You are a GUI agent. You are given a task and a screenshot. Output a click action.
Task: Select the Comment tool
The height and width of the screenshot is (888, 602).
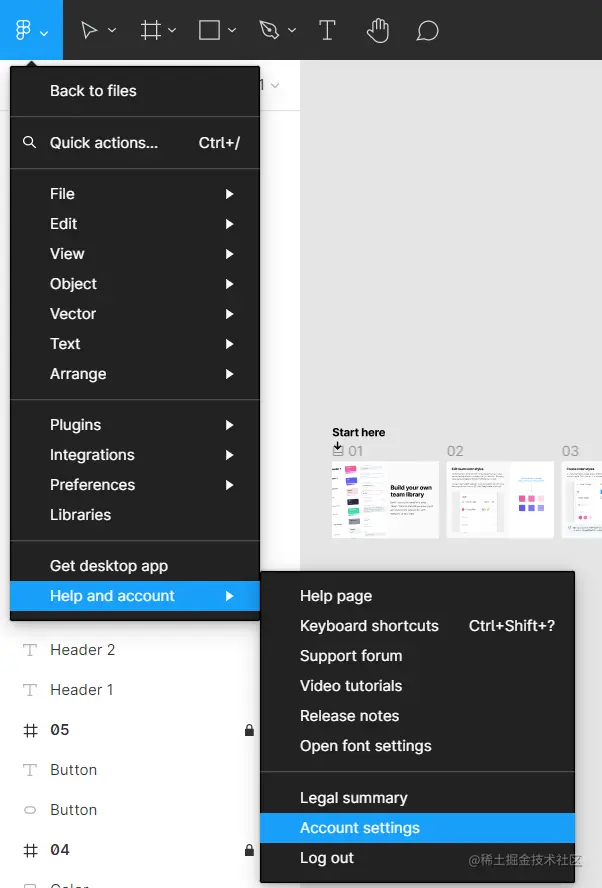coord(427,30)
